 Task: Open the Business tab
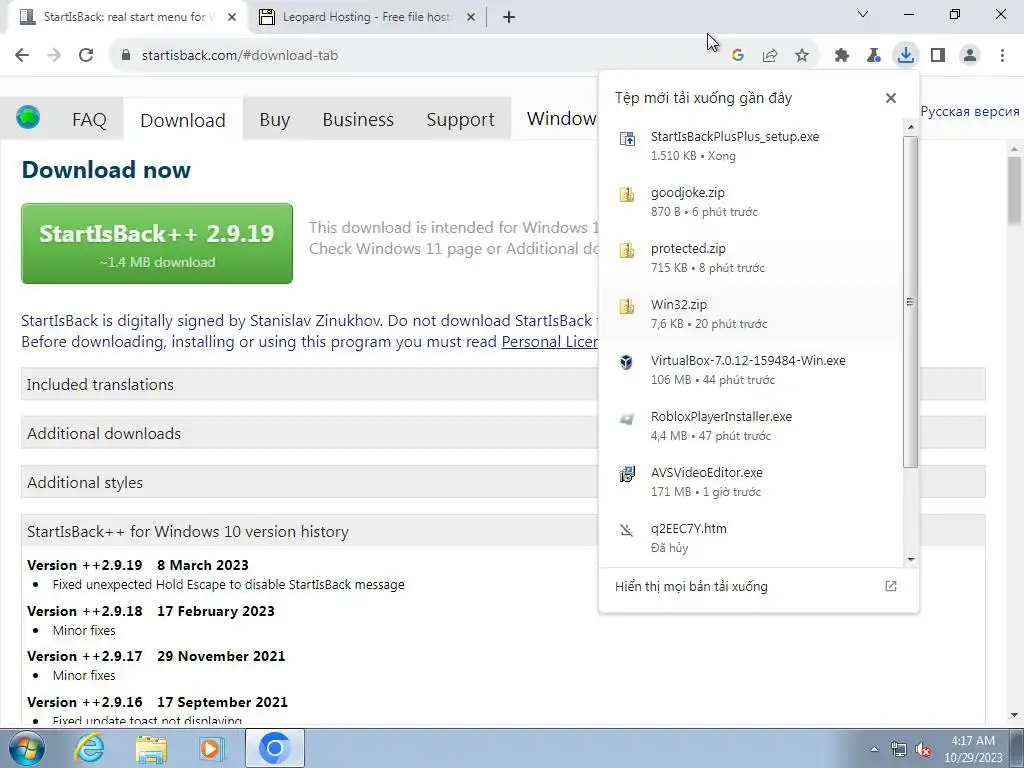[358, 120]
